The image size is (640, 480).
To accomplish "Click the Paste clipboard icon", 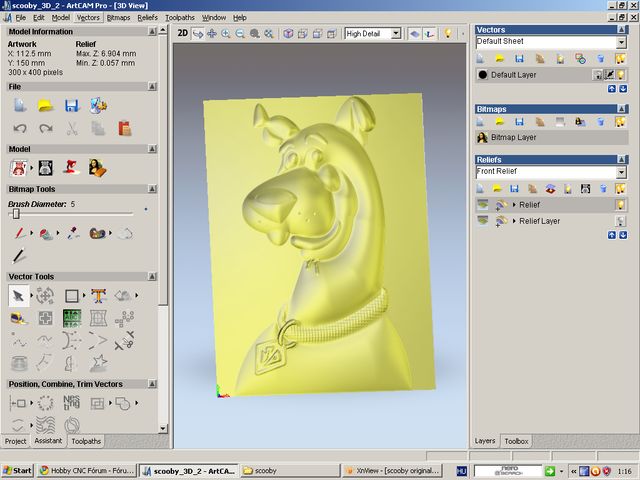I will tap(124, 129).
